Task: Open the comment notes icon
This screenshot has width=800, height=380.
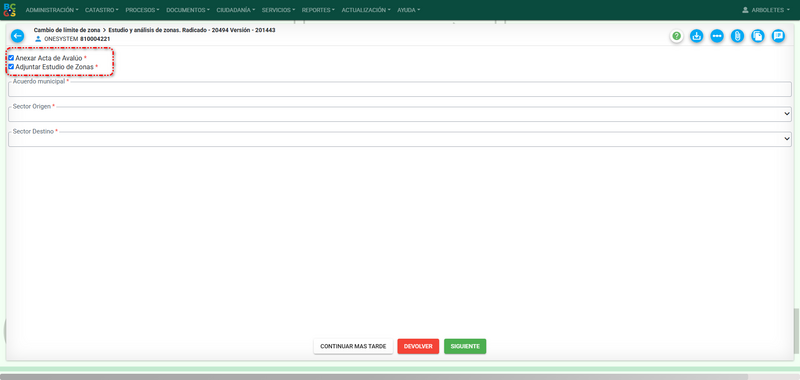Action: tap(778, 36)
